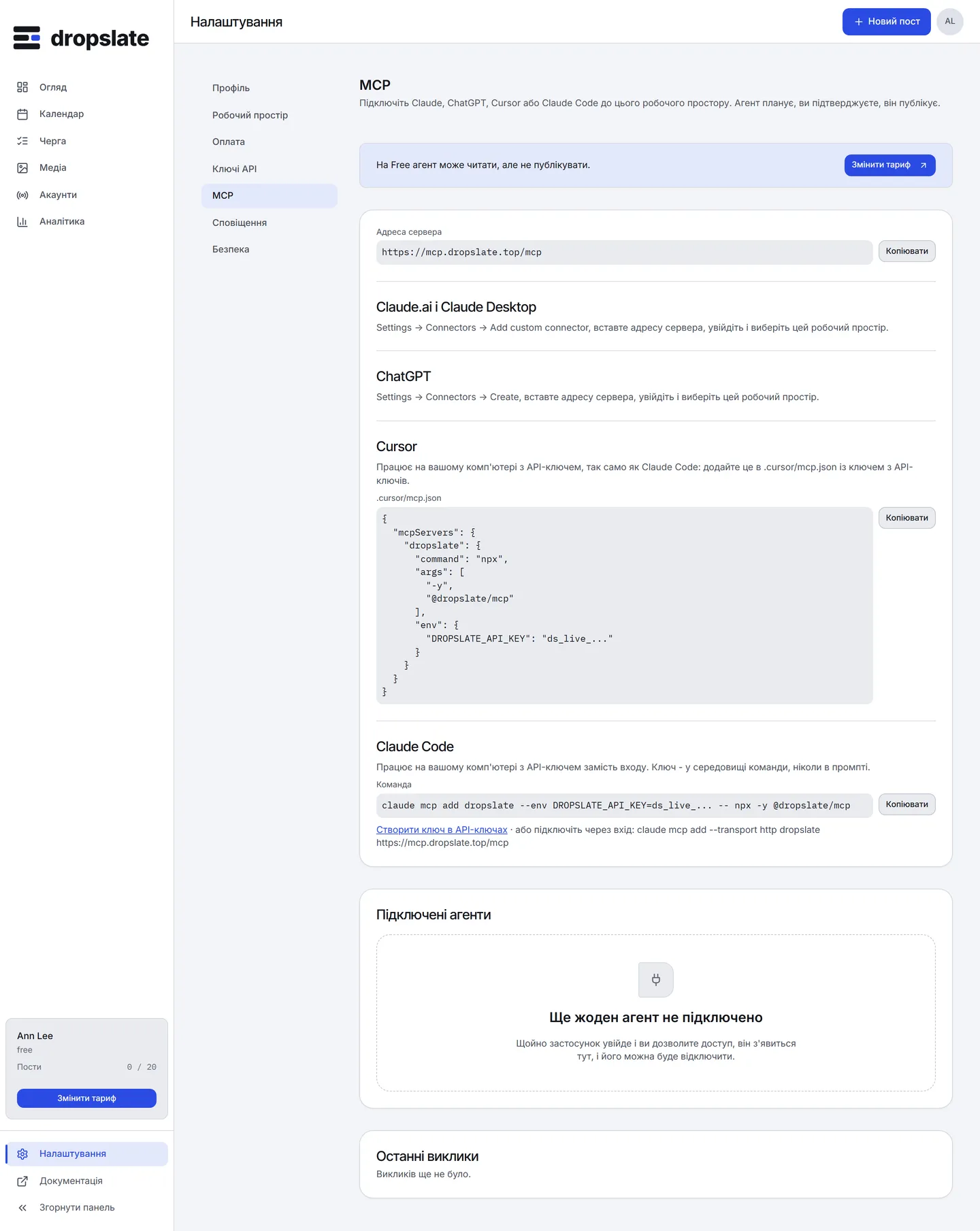The height and width of the screenshot is (1231, 980).
Task: Navigate to Огляд in sidebar
Action: pos(86,87)
